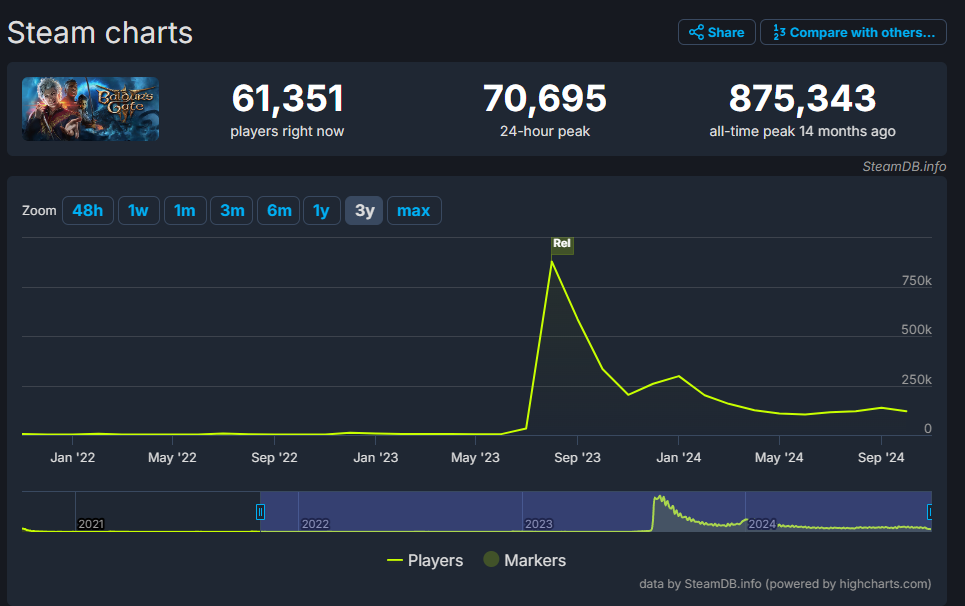
Task: Click the Sep '22 axis label
Action: point(274,458)
